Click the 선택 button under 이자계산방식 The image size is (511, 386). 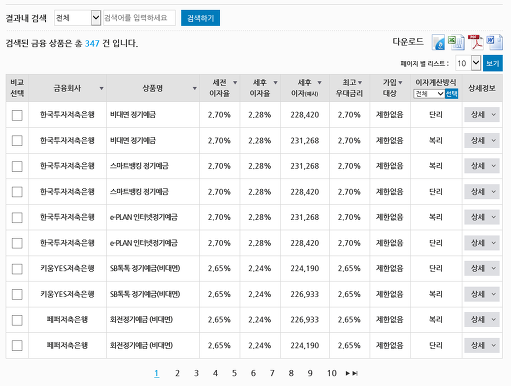click(452, 94)
